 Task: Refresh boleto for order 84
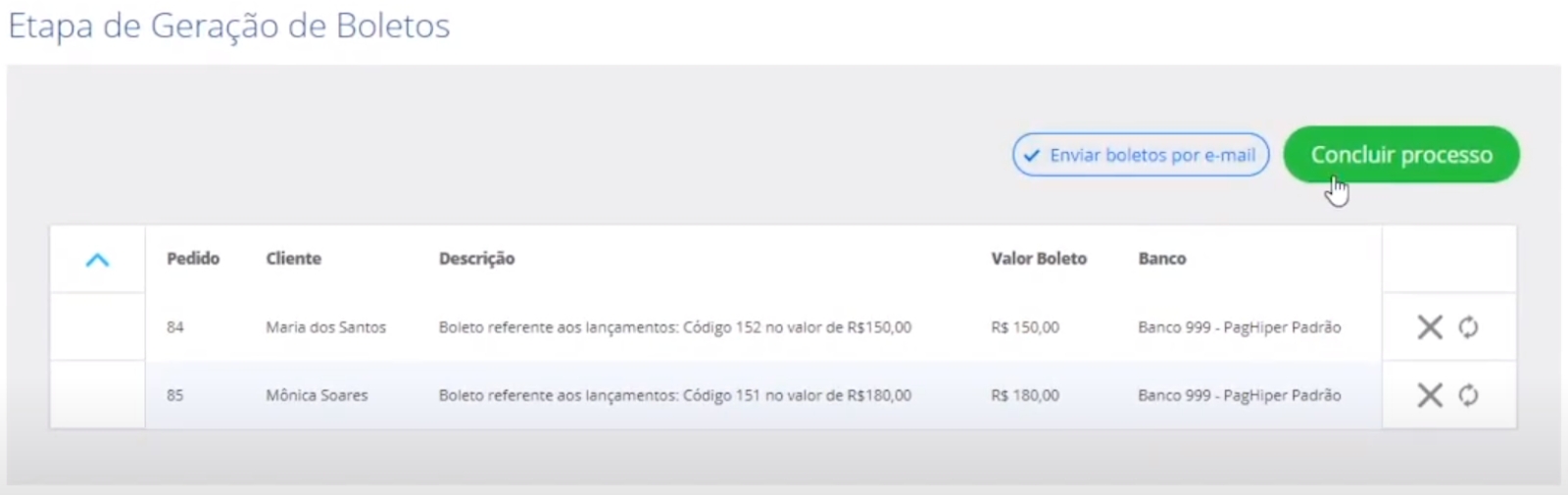pyautogui.click(x=1468, y=327)
